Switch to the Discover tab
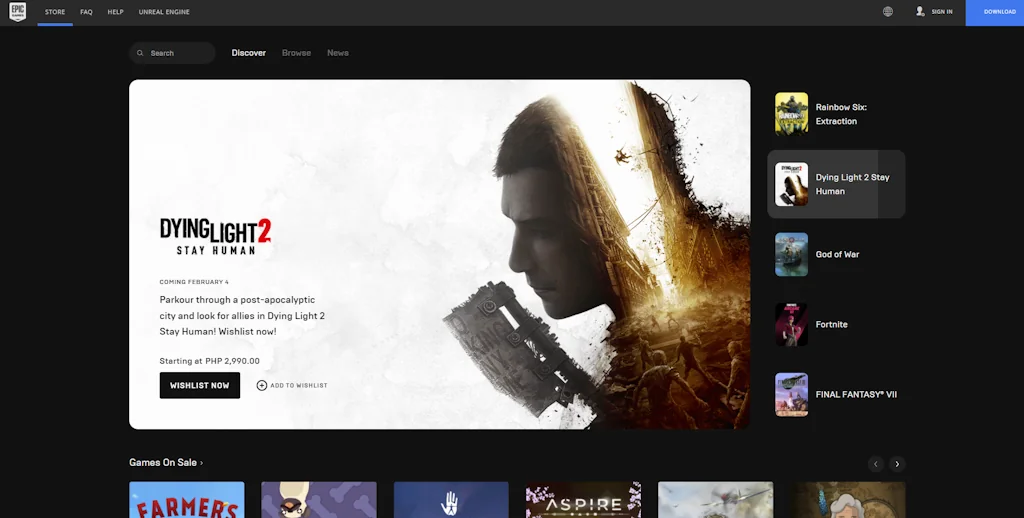 249,53
